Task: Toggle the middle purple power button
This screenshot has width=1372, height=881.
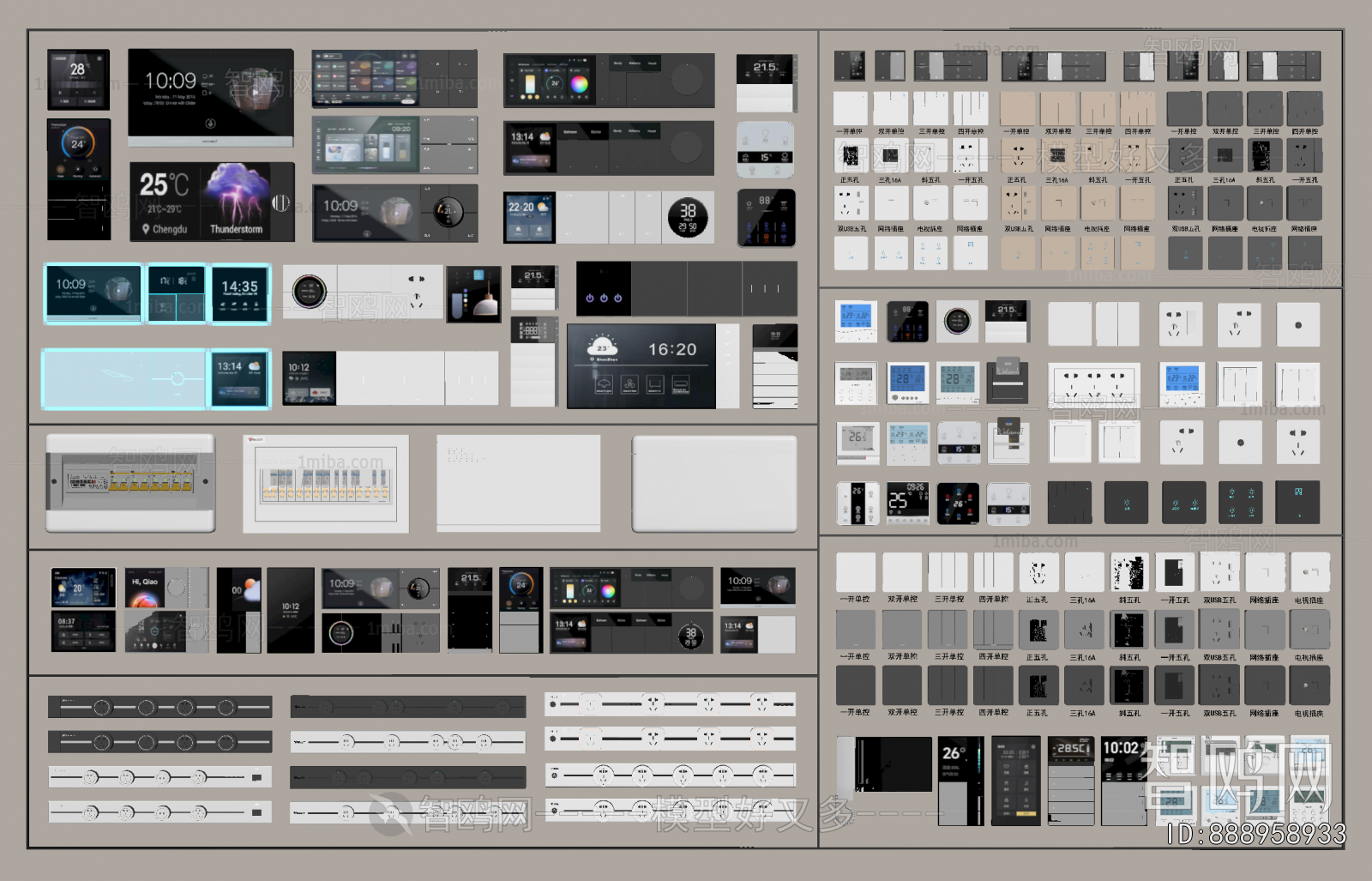Action: click(x=604, y=299)
